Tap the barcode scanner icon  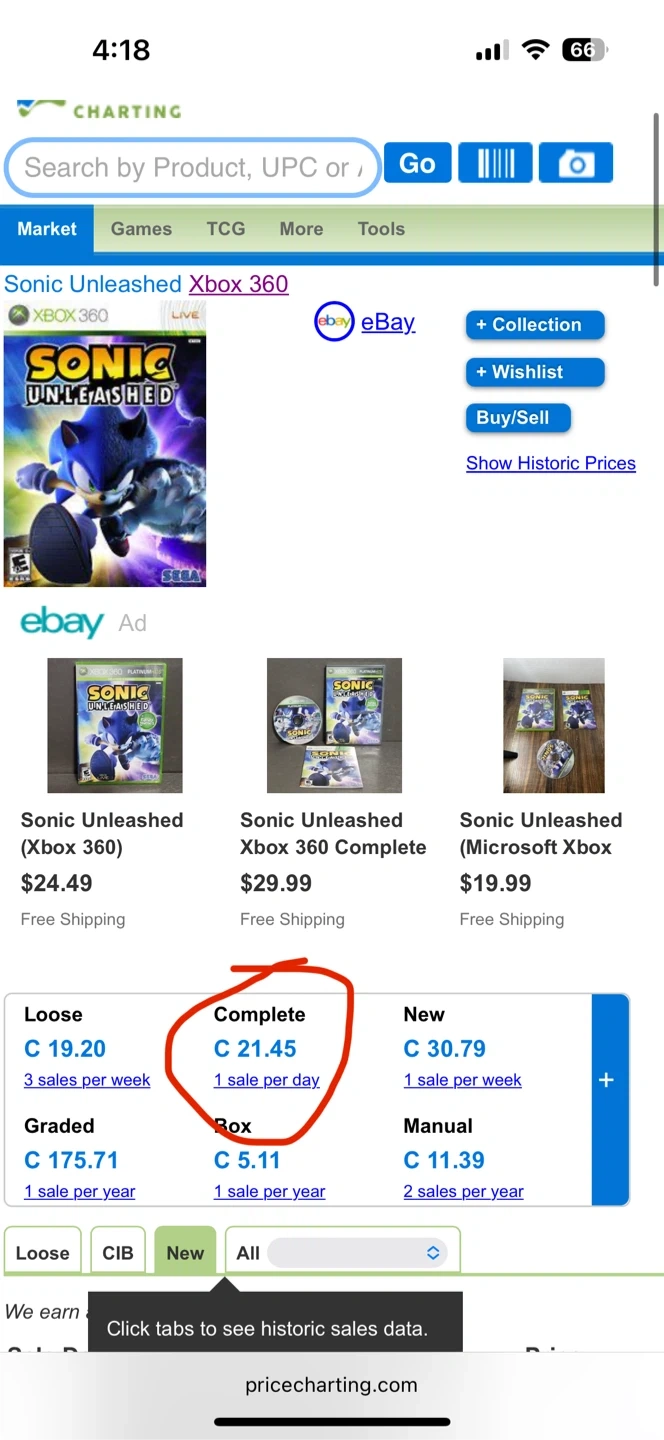tap(495, 164)
